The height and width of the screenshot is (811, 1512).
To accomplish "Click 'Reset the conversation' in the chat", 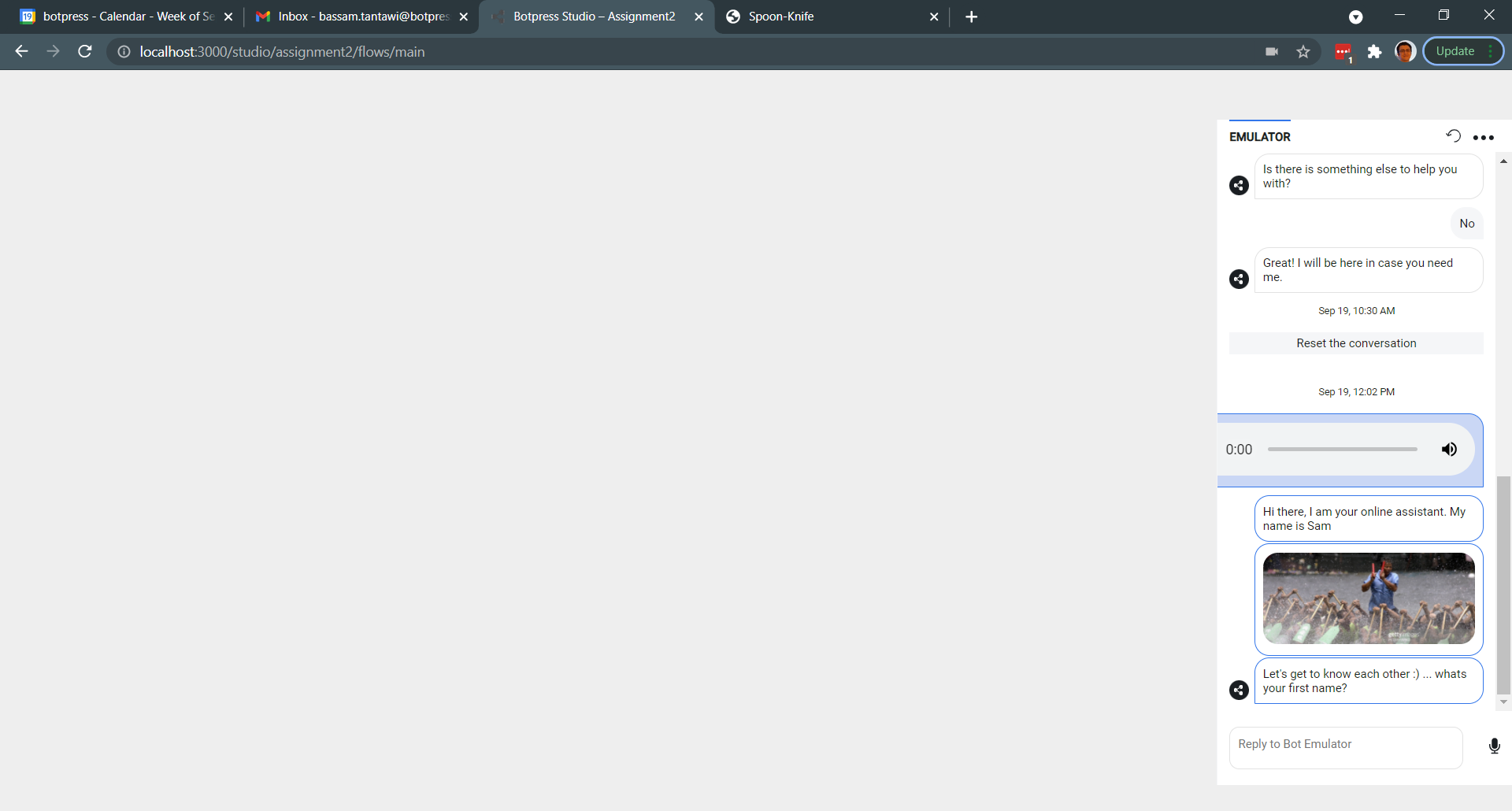I will pos(1356,343).
